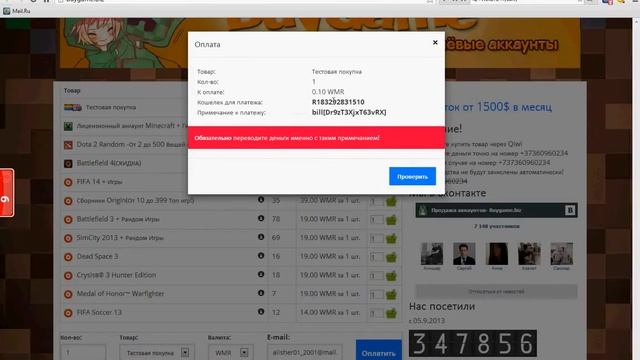The height and width of the screenshot is (360, 640).
Task: Show info for SimCity 2013
Action: click(261, 237)
